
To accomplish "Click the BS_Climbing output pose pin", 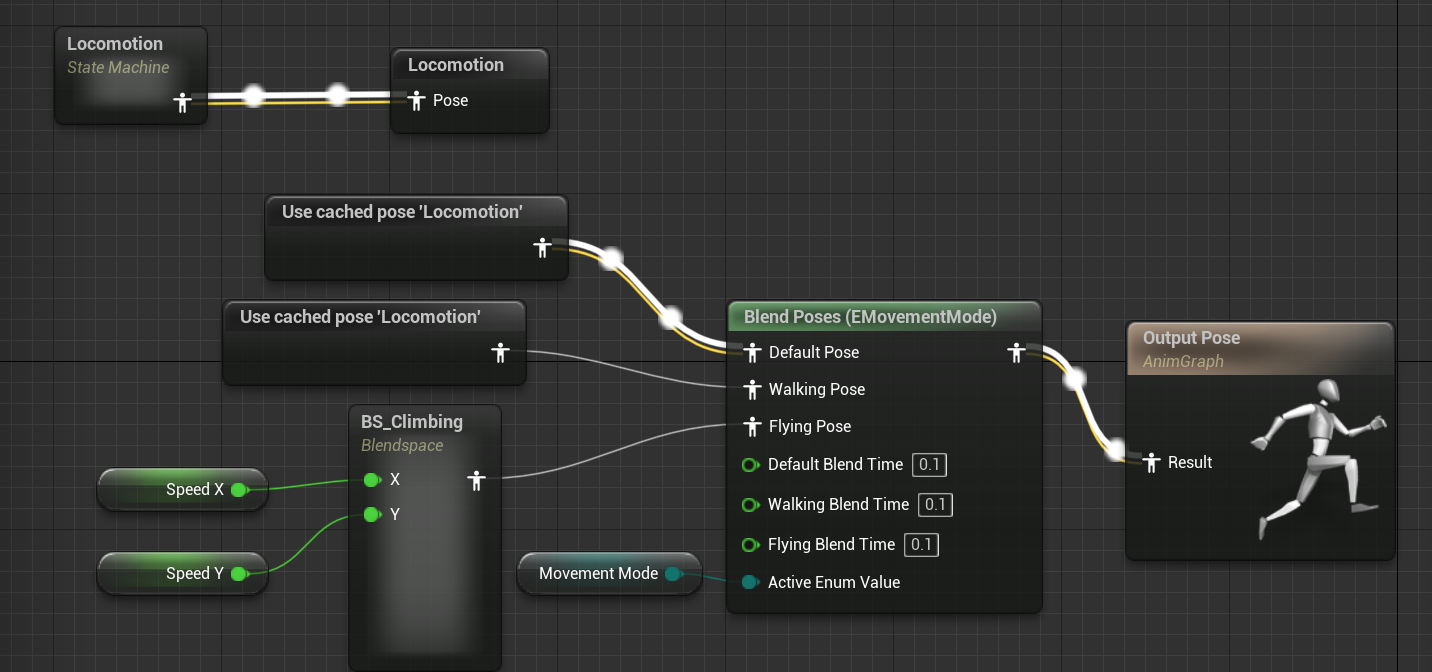I will [476, 481].
